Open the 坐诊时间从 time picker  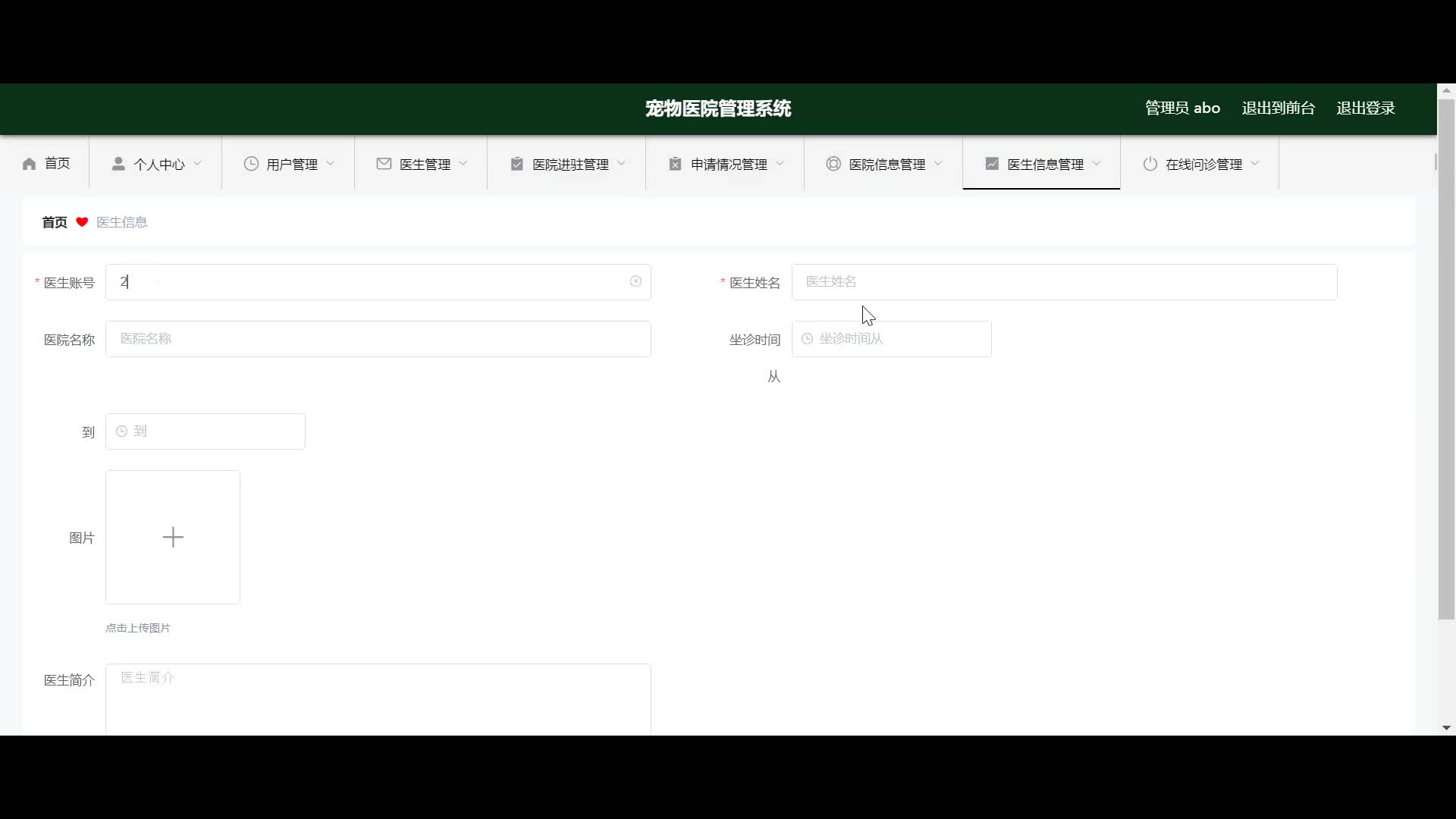coord(891,339)
